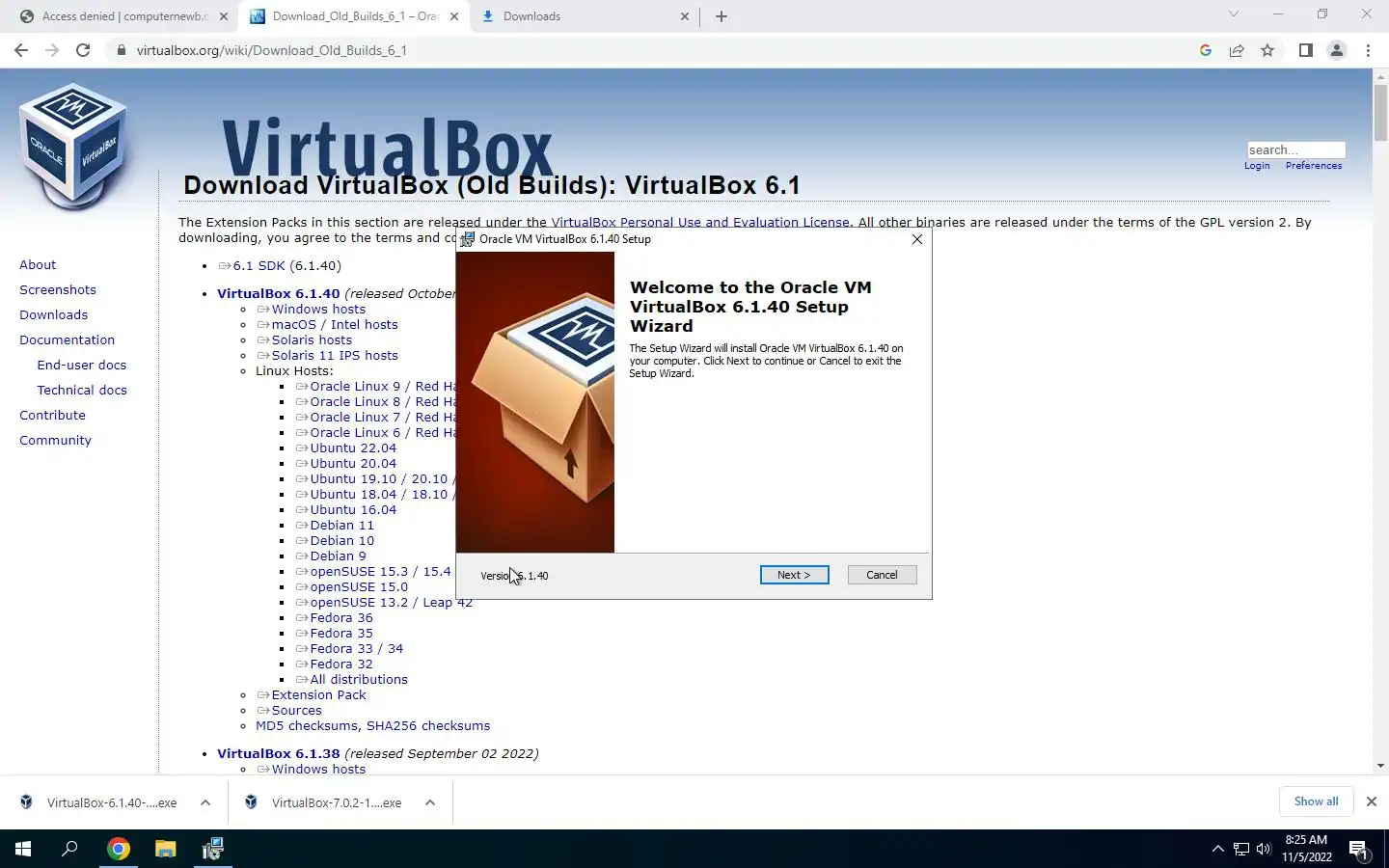Switch to the Downloads tab

coord(585,16)
